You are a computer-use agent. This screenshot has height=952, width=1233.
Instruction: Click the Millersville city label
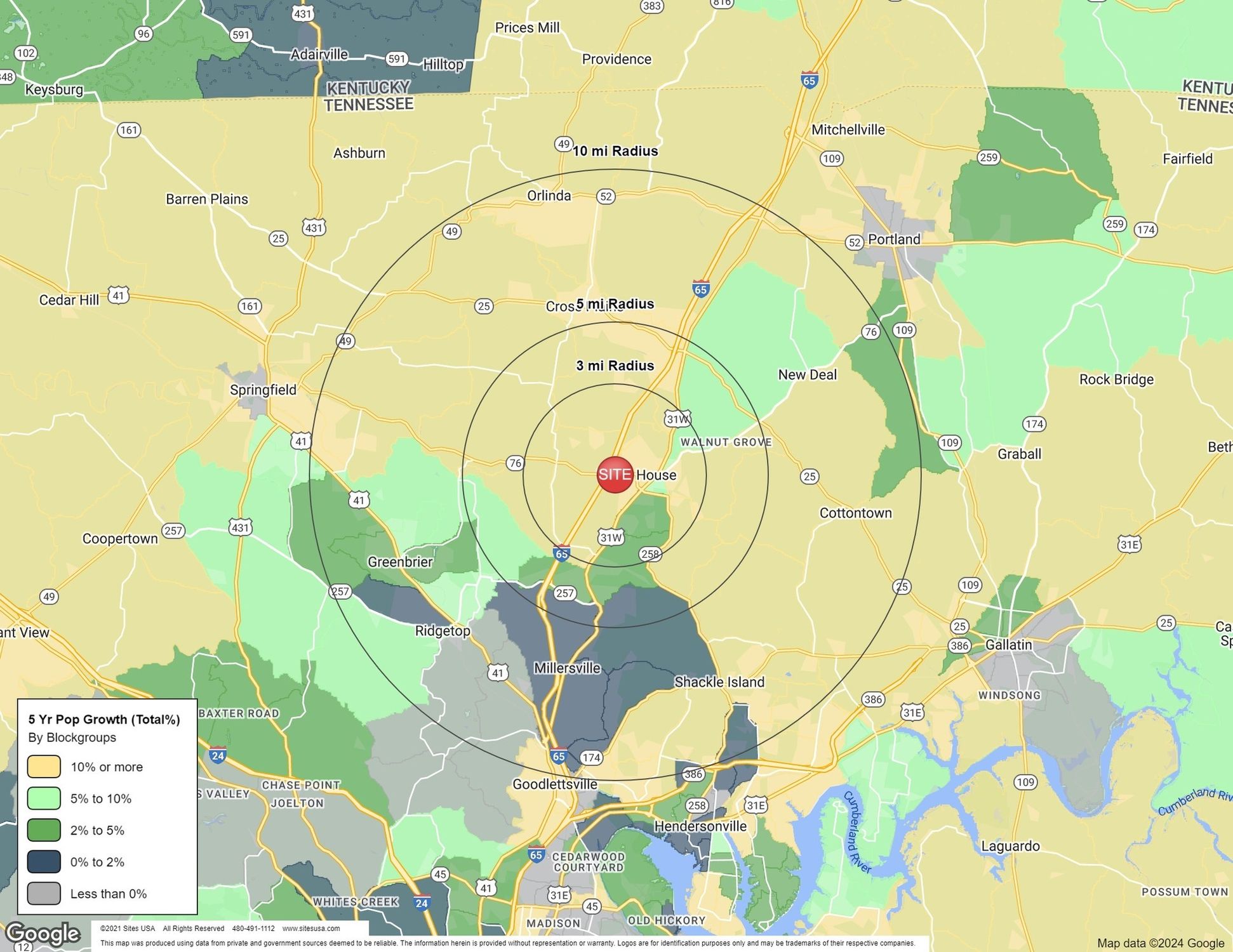click(x=567, y=668)
